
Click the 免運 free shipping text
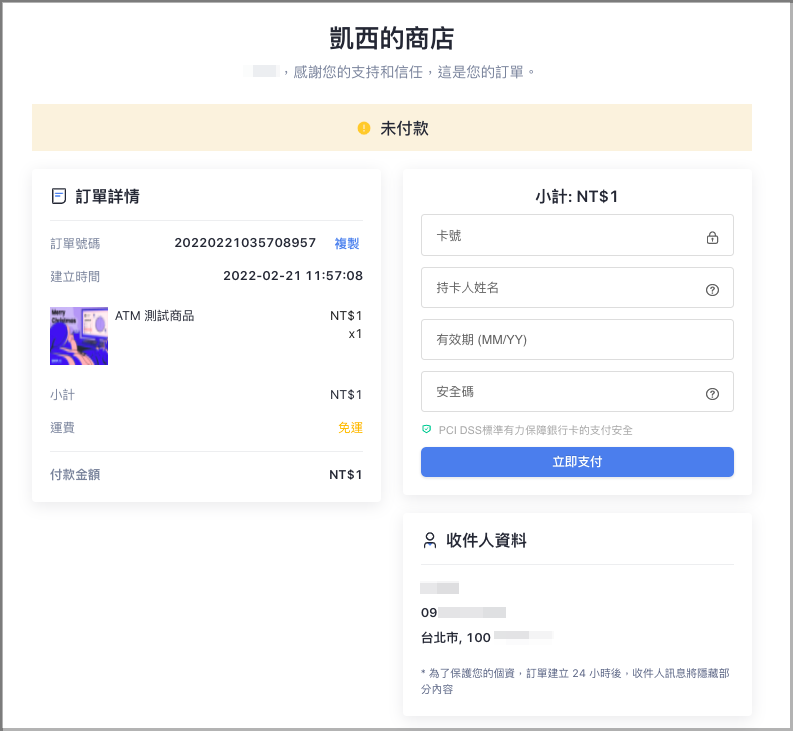(x=350, y=428)
